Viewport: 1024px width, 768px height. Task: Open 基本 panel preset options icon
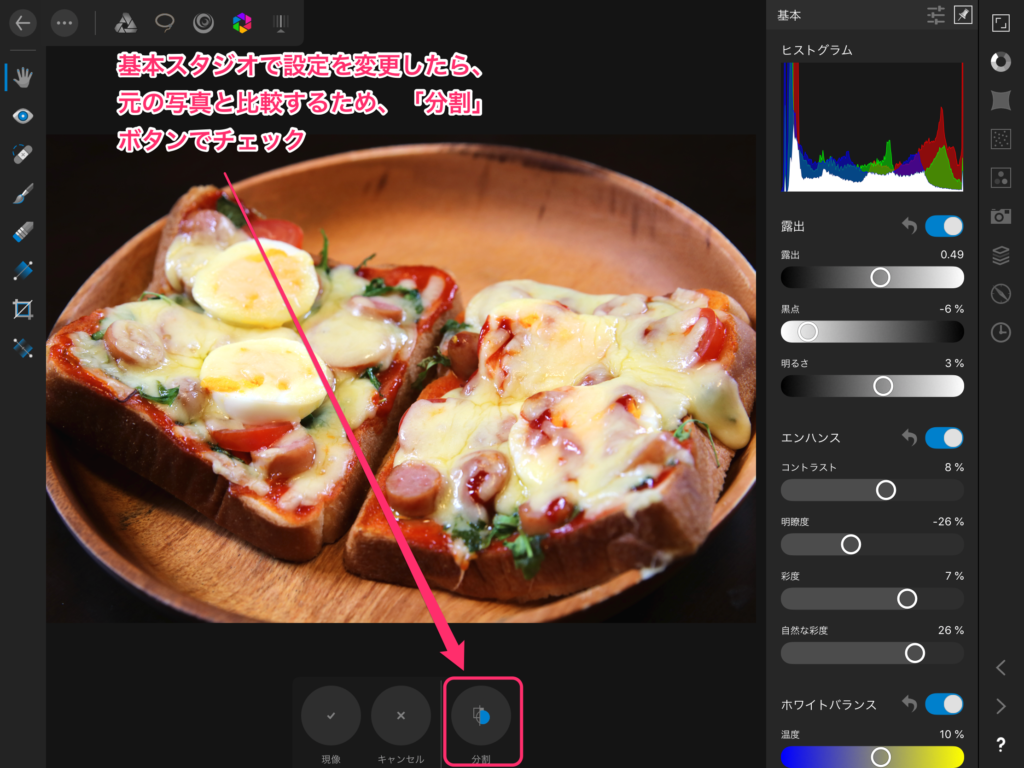click(x=936, y=15)
